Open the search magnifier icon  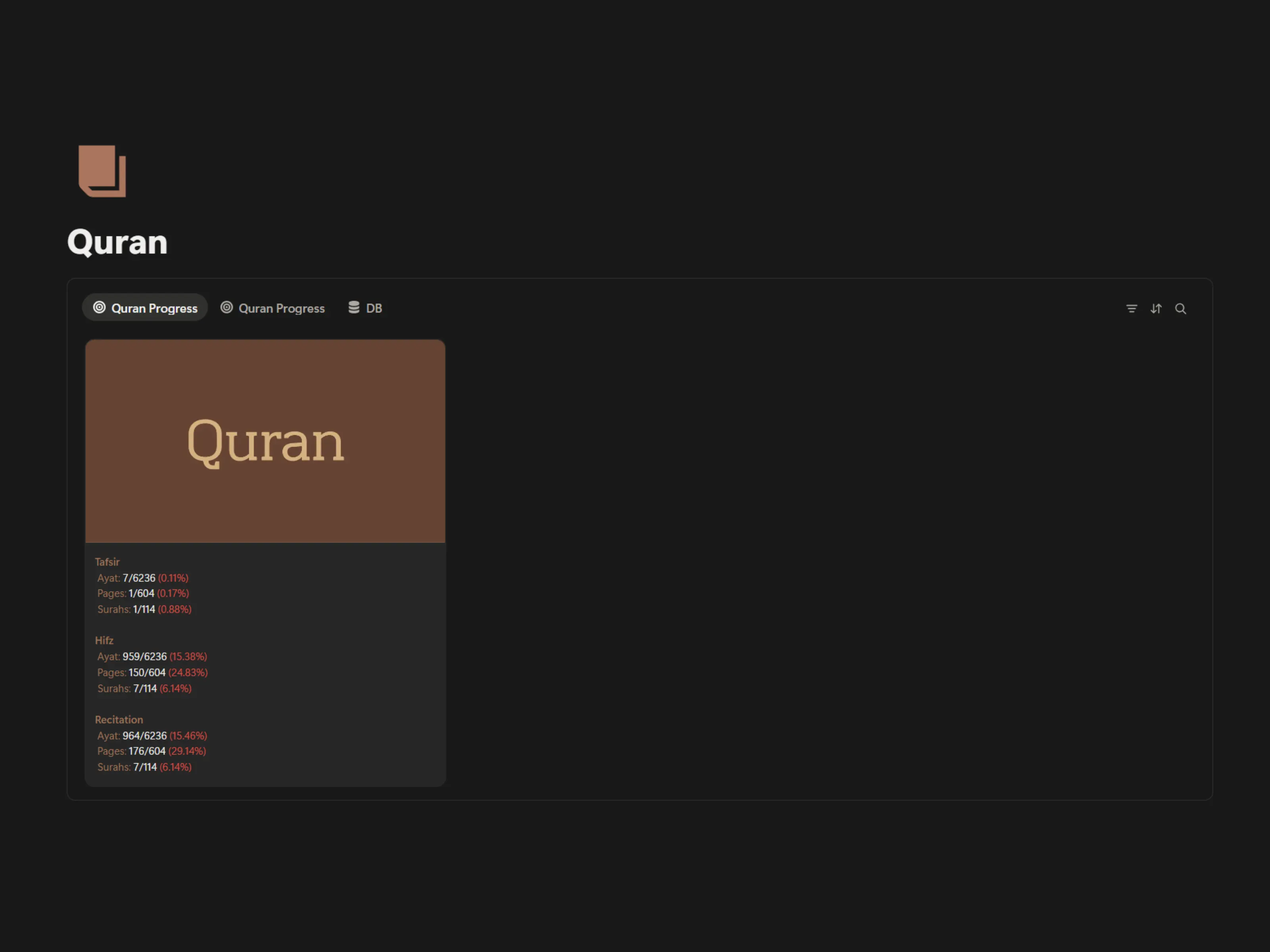click(1180, 309)
